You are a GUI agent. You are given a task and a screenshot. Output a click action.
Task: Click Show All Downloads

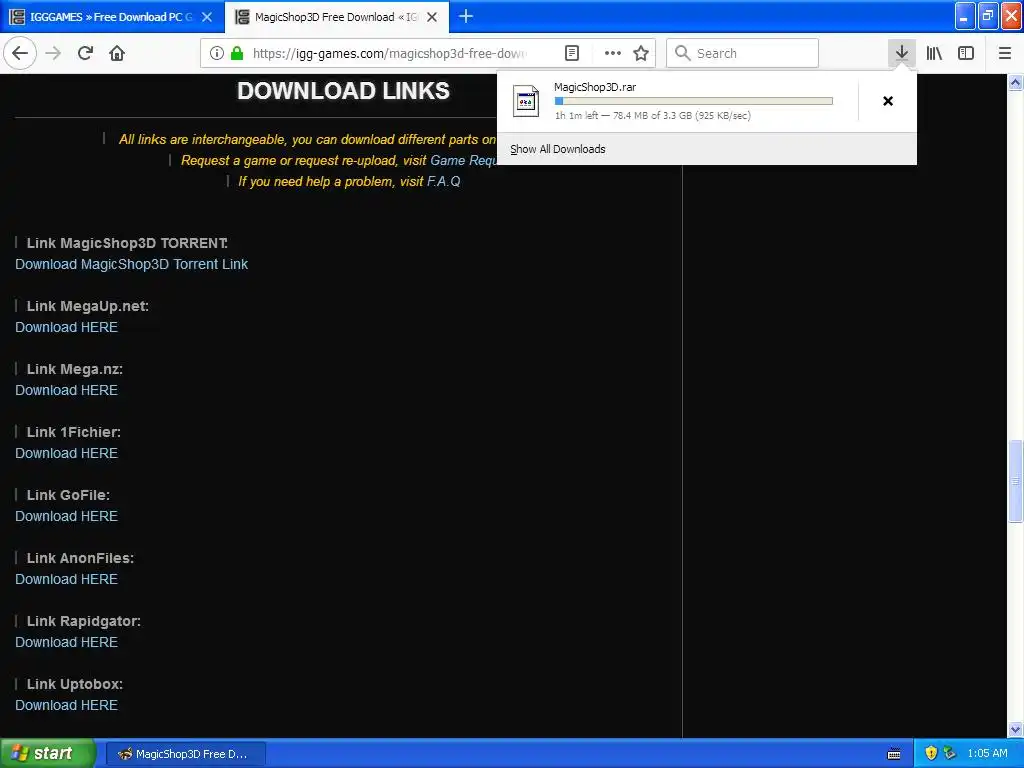coord(558,149)
